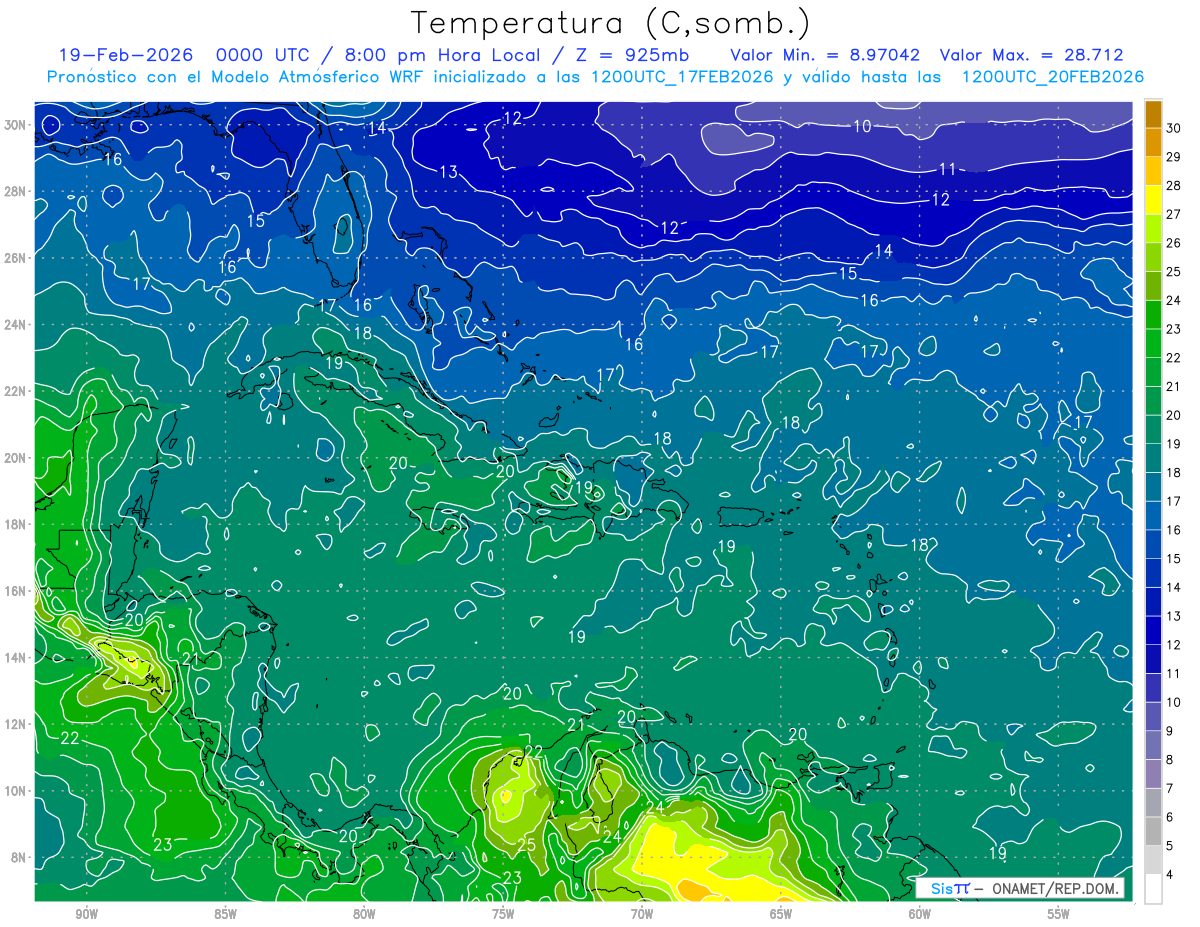Click the "25" contour label on map
Viewport: 1200px width, 927px height.
[527, 845]
